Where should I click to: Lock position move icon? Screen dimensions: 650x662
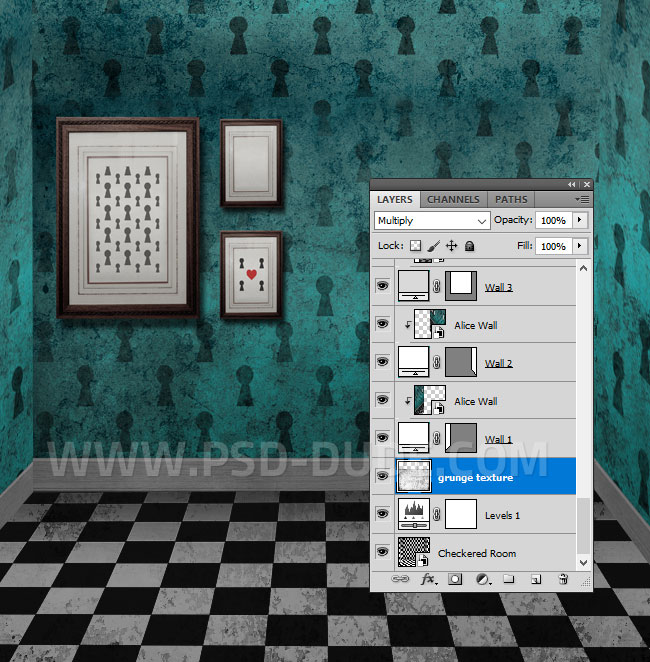tap(452, 246)
